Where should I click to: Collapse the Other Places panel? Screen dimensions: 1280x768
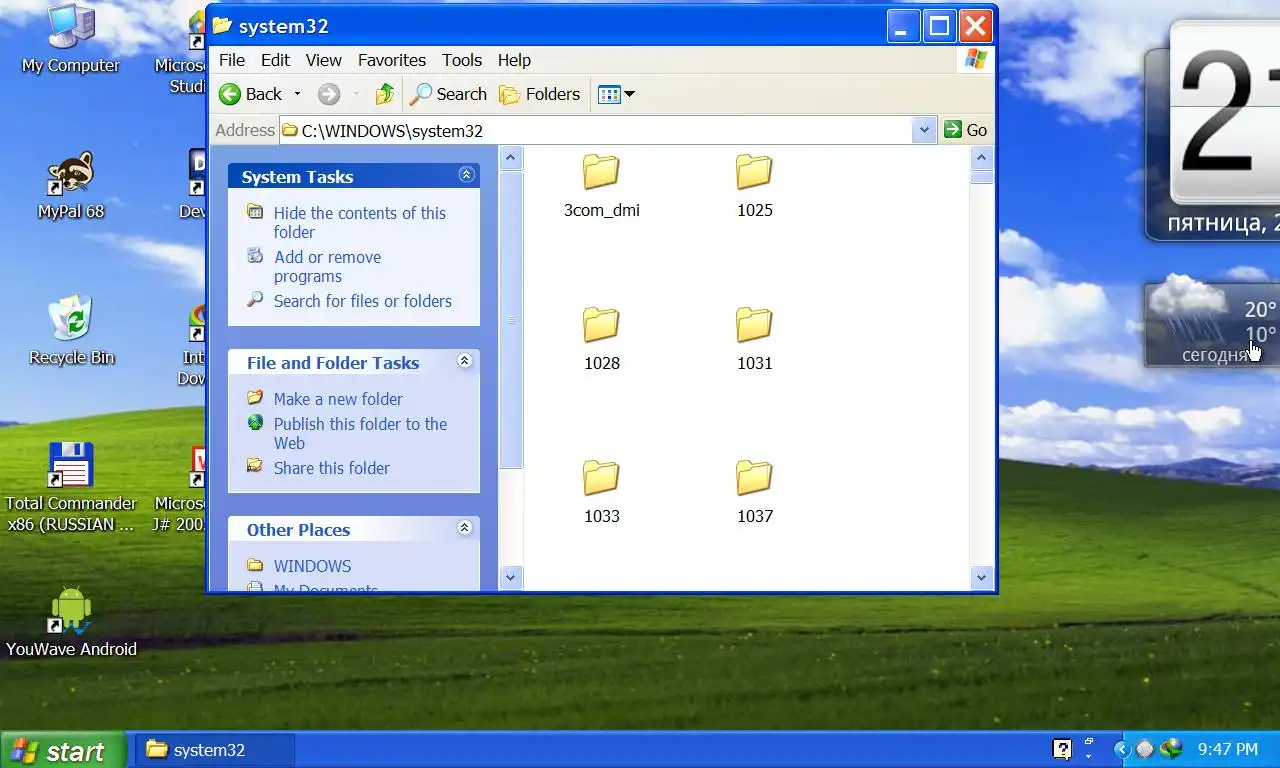click(465, 528)
